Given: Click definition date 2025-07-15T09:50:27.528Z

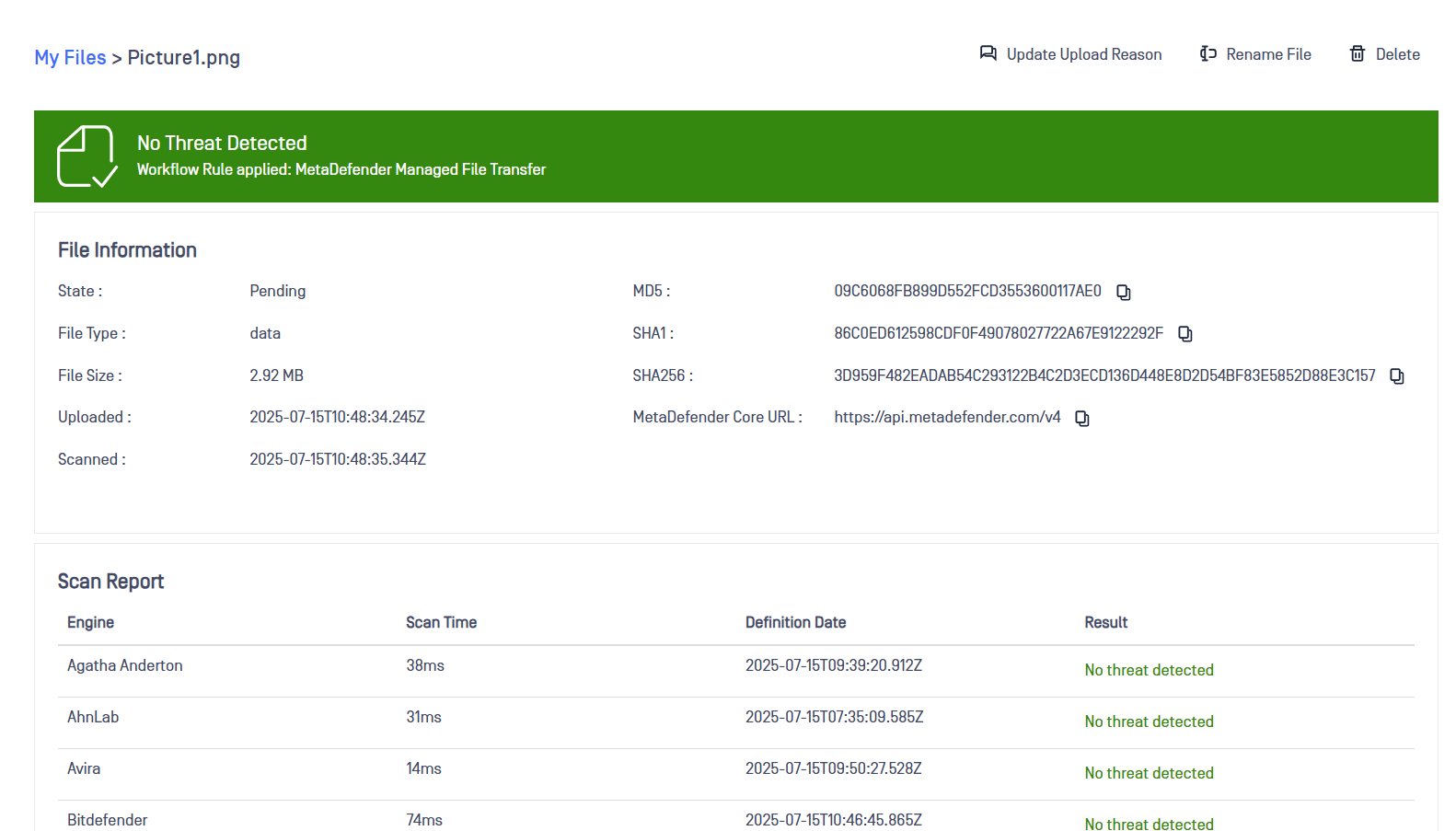Looking at the screenshot, I should 834,768.
